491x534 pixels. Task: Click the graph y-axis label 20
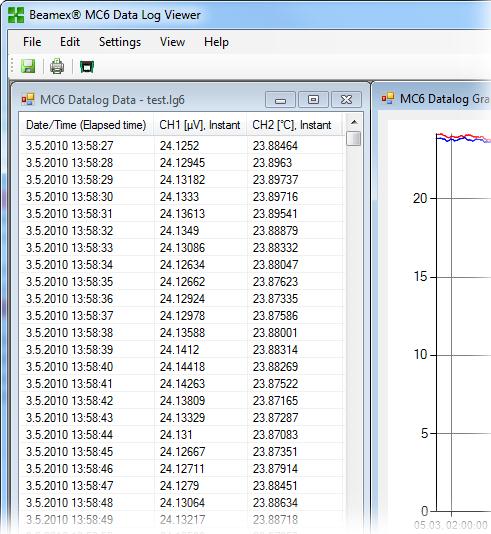tap(420, 198)
